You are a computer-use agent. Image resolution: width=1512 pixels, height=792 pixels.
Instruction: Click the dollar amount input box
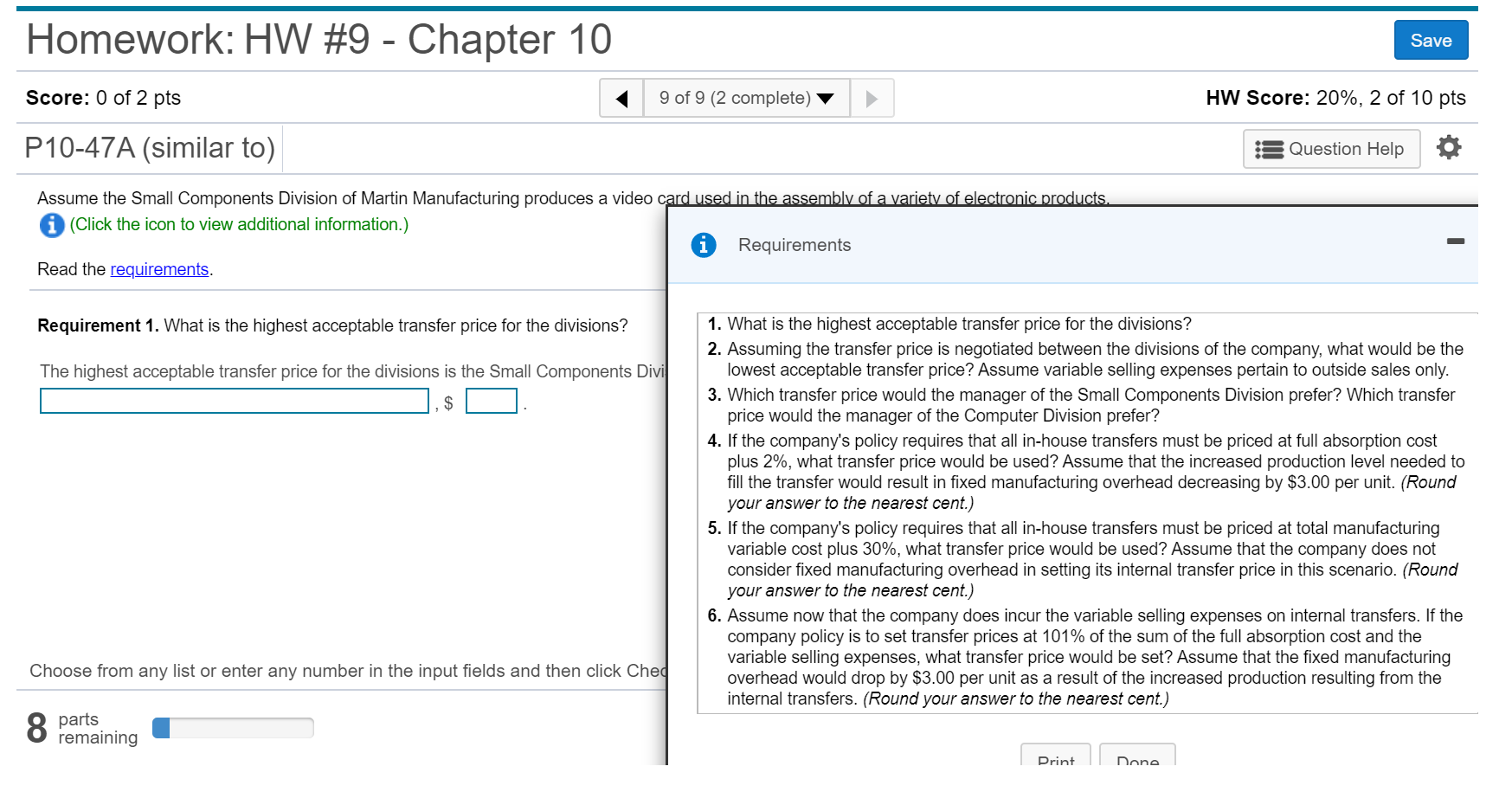(492, 401)
